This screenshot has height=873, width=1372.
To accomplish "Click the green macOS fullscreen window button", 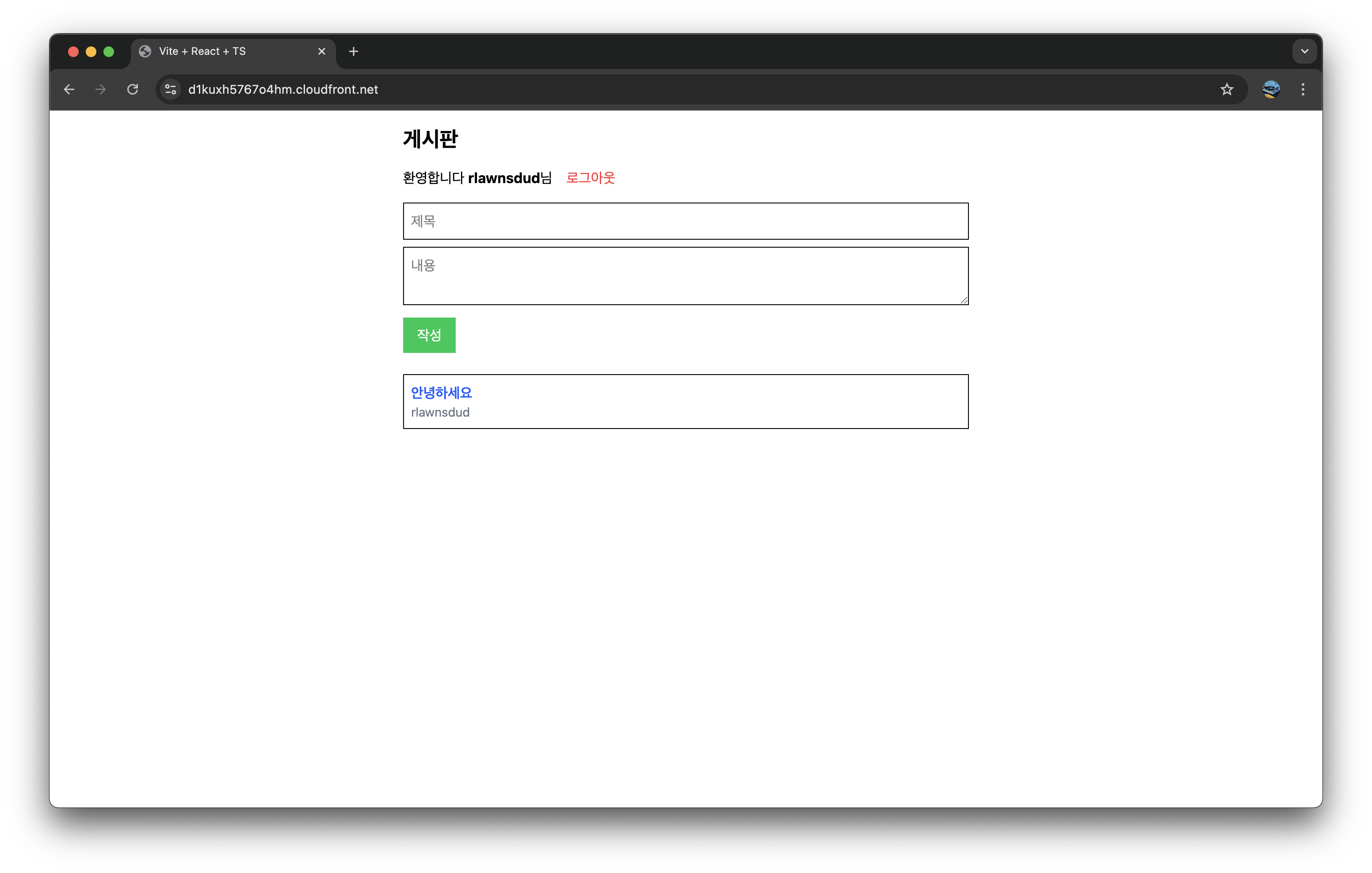I will [109, 52].
